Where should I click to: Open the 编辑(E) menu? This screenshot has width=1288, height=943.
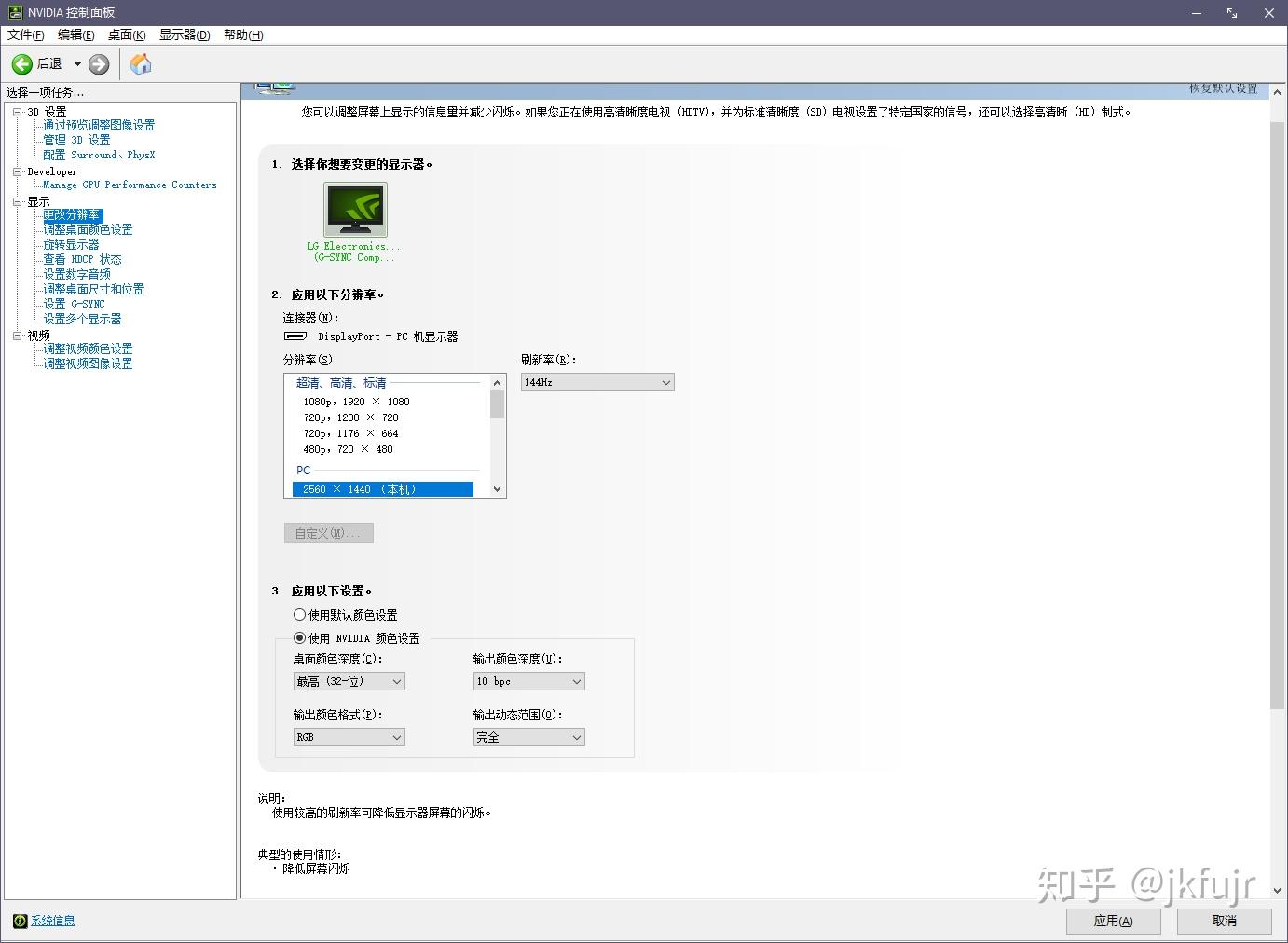click(x=76, y=34)
